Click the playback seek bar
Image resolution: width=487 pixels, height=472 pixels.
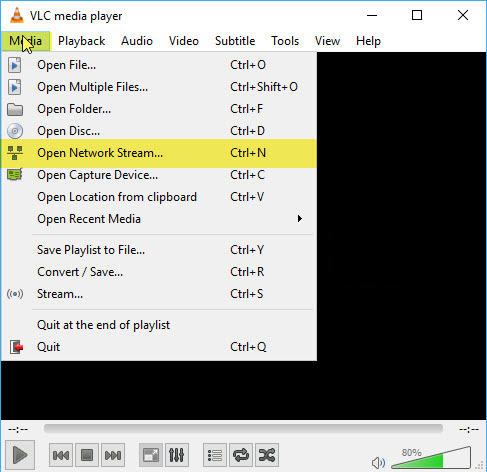tap(243, 429)
